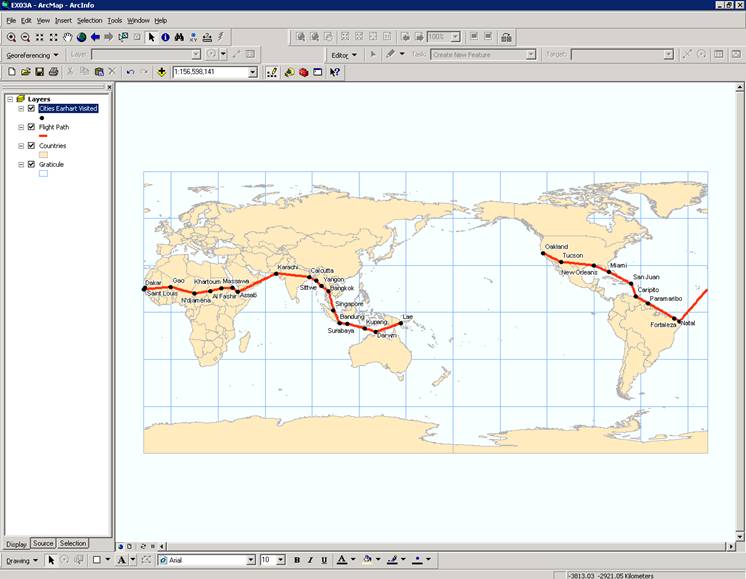Image resolution: width=746 pixels, height=579 pixels.
Task: Click the Countries layer color swatch
Action: 43,155
